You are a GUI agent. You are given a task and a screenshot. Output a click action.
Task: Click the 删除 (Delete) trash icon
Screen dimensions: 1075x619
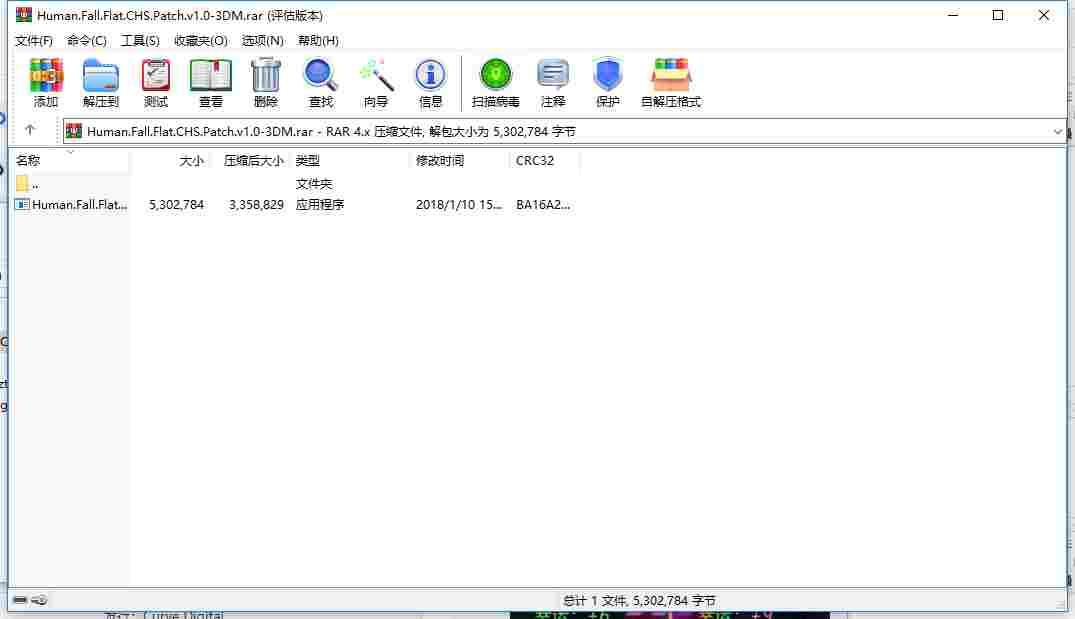coord(265,82)
